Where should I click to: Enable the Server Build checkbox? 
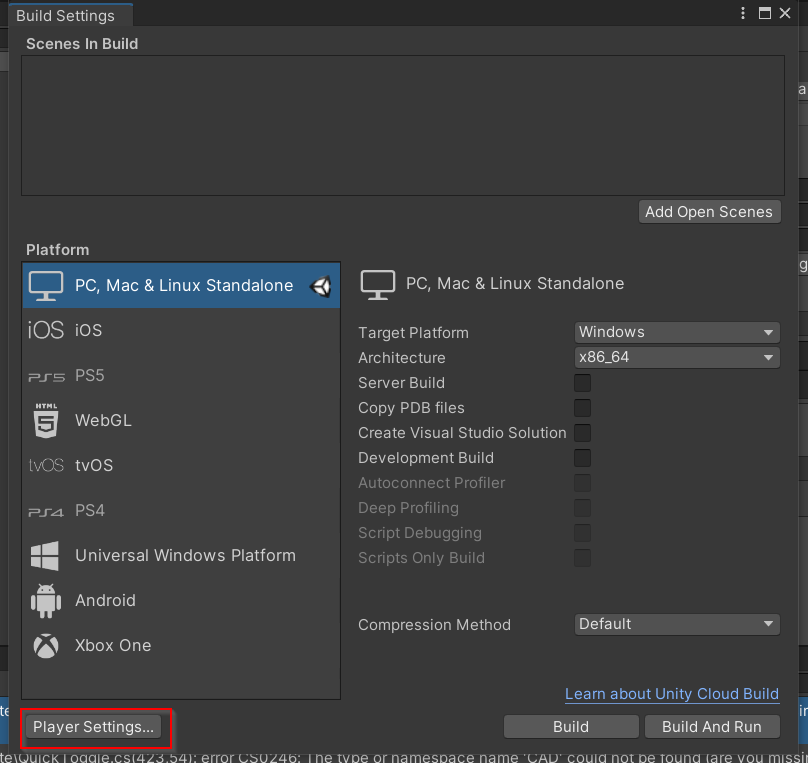coord(582,383)
